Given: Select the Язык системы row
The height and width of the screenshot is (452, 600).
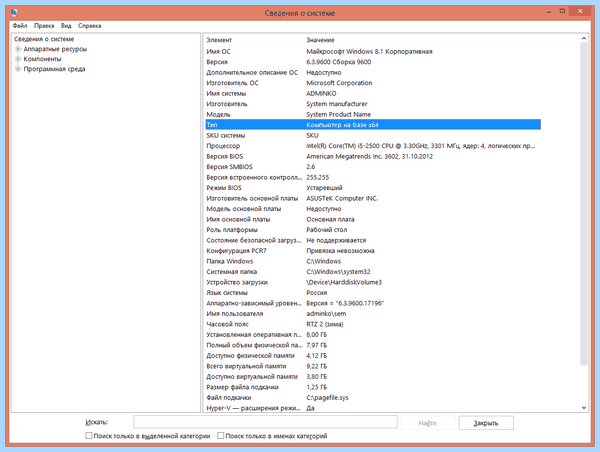Looking at the screenshot, I should coord(373,293).
